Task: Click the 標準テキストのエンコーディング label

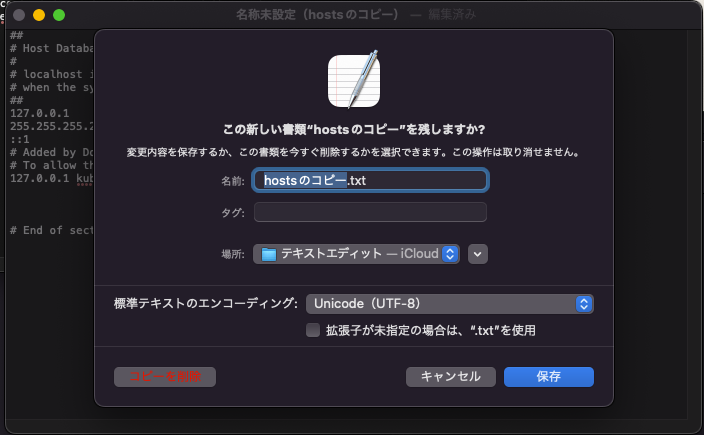Action: [x=206, y=304]
